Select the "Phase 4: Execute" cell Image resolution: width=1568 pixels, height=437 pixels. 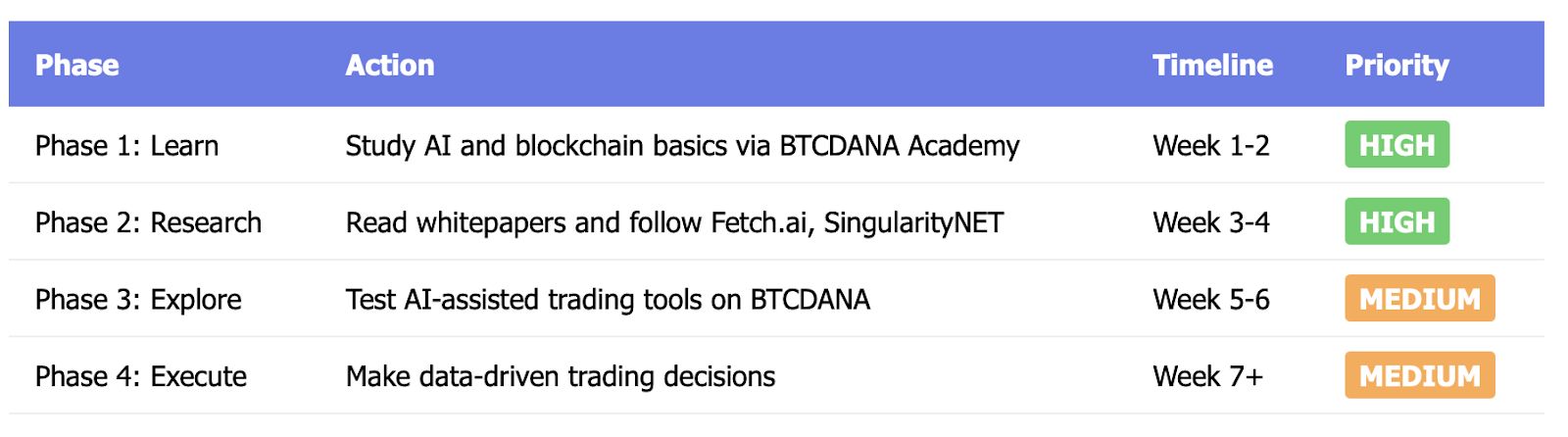point(141,377)
